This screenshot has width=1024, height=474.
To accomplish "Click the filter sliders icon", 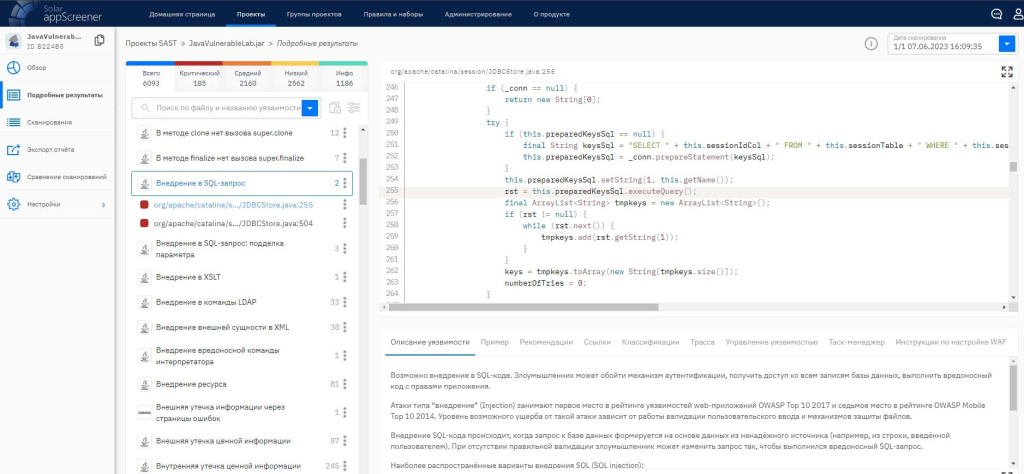I will point(355,108).
